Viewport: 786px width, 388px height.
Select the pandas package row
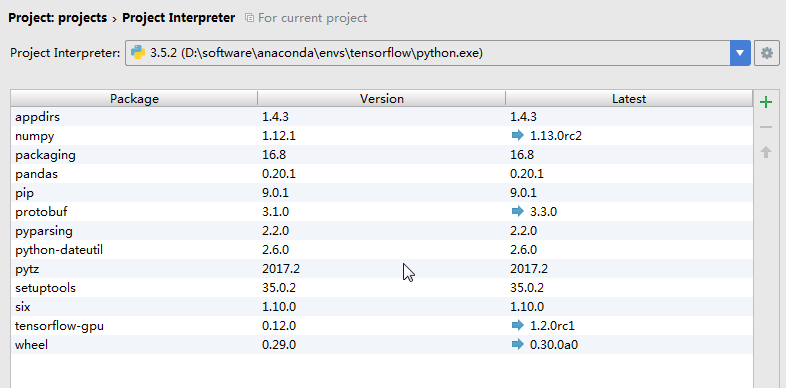381,174
